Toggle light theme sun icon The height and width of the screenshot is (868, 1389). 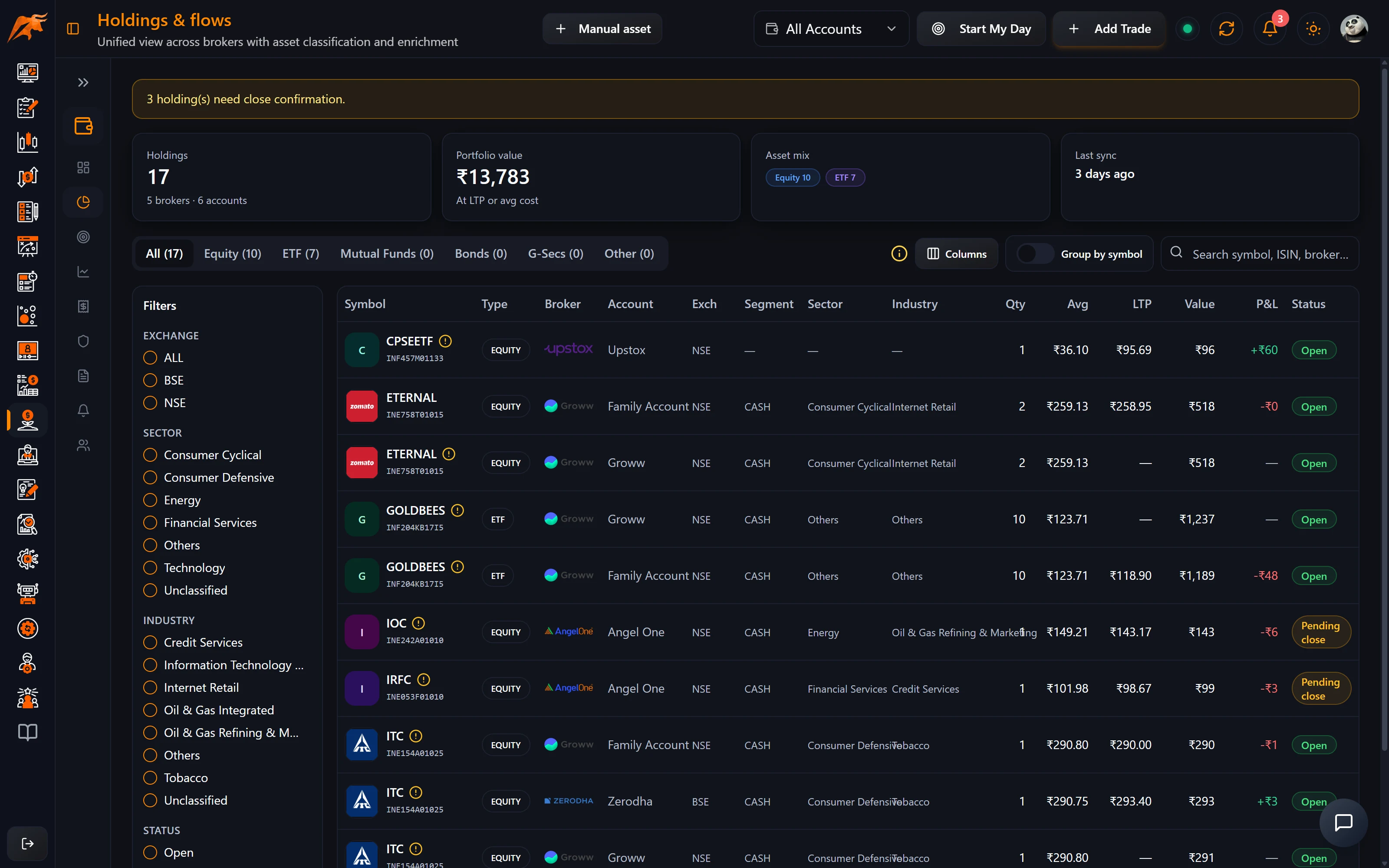(1313, 29)
